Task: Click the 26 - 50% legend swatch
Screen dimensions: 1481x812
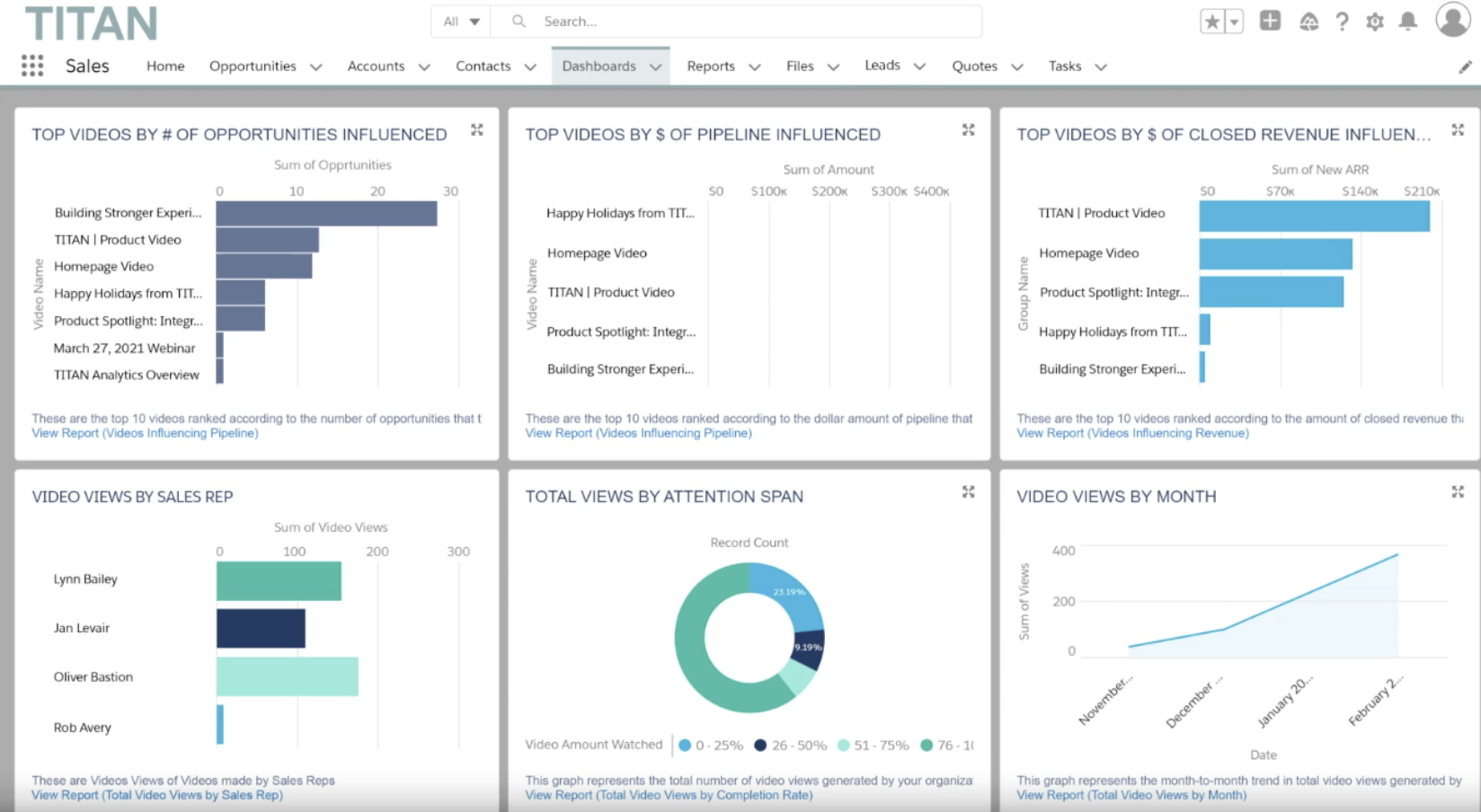Action: pos(760,746)
